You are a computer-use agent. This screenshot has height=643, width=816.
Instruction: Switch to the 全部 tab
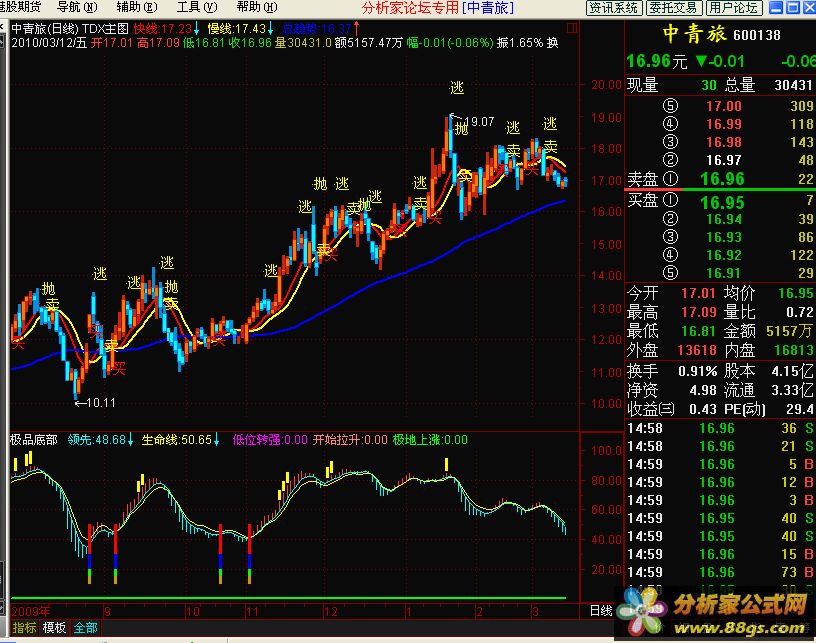click(86, 627)
